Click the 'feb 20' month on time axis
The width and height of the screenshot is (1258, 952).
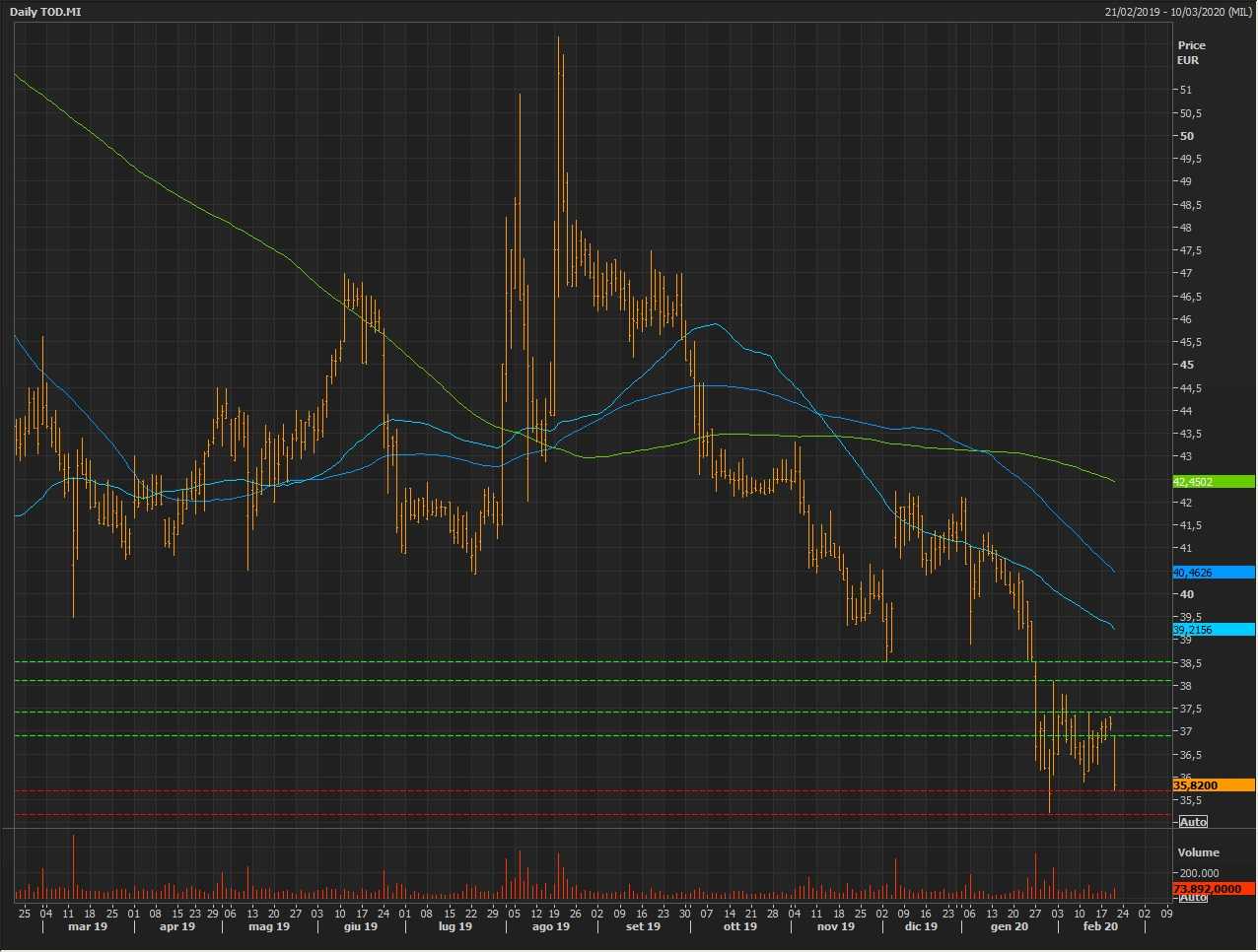click(1100, 927)
